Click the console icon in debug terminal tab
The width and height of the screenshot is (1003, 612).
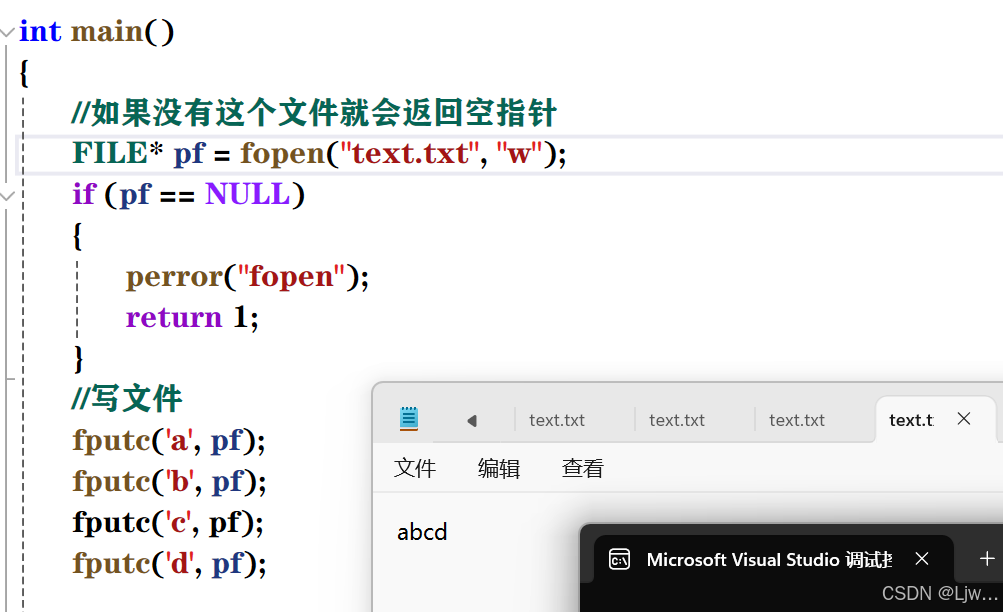tap(619, 560)
